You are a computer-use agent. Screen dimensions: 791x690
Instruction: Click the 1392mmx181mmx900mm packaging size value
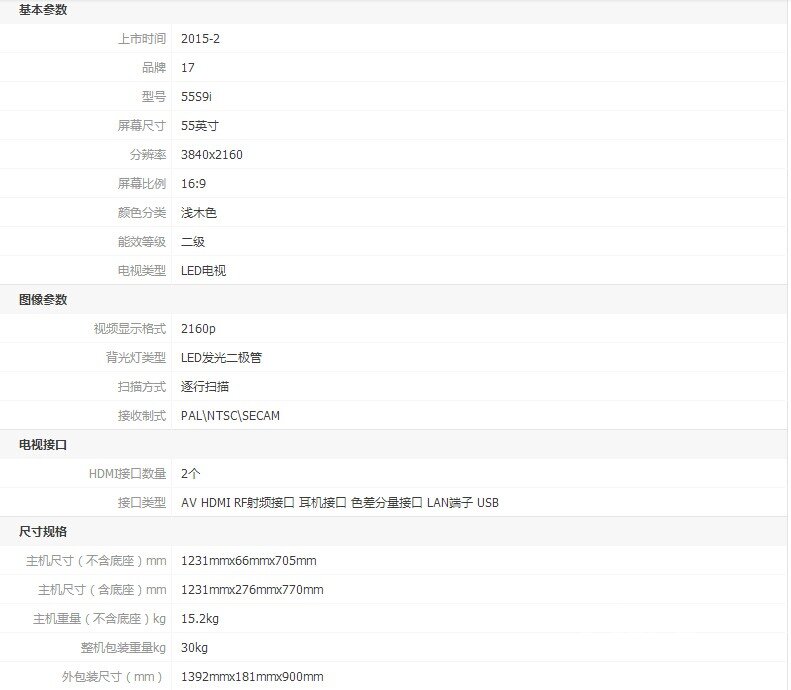pyautogui.click(x=252, y=677)
